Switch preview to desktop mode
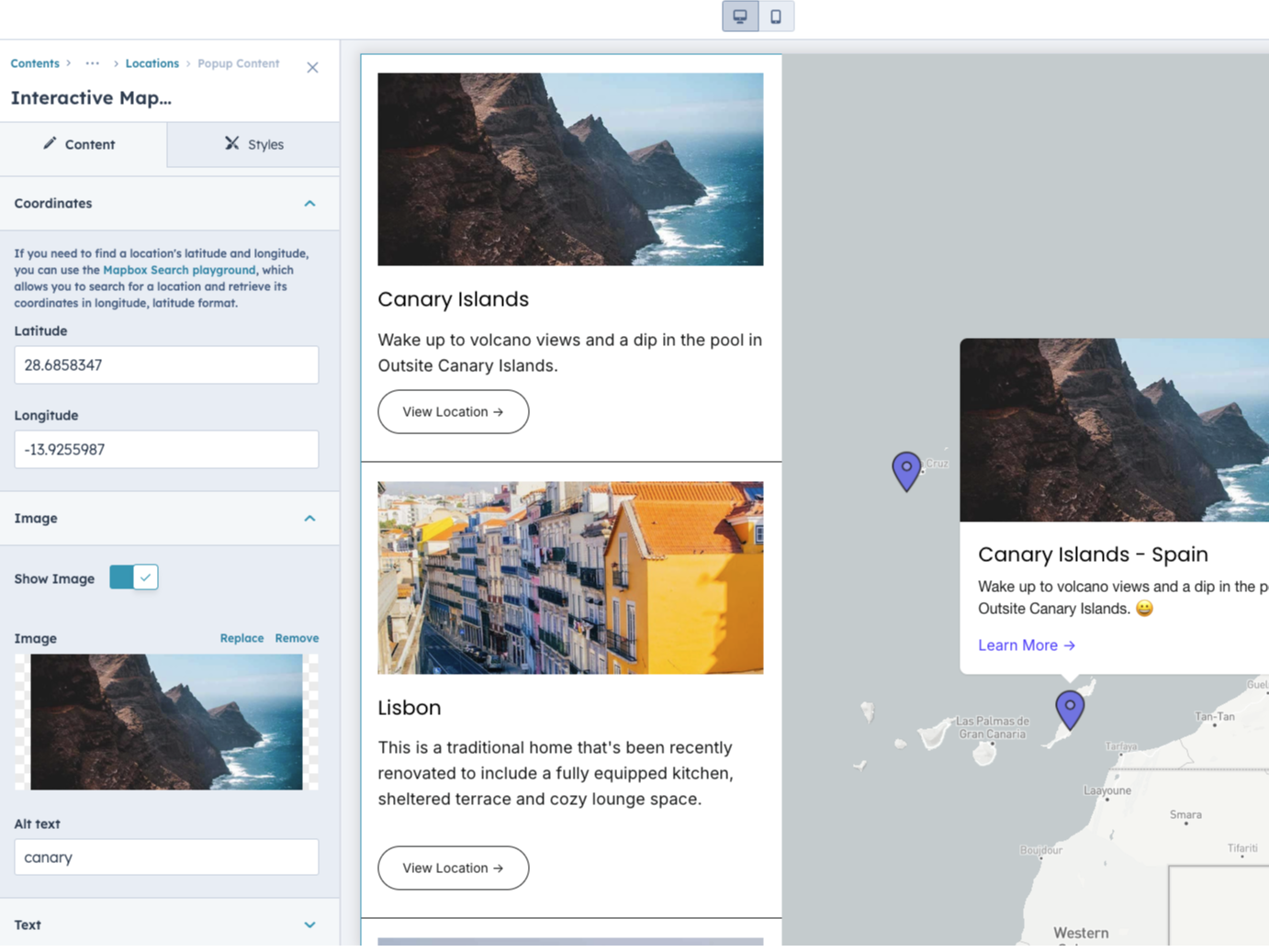The width and height of the screenshot is (1269, 952). point(740,16)
